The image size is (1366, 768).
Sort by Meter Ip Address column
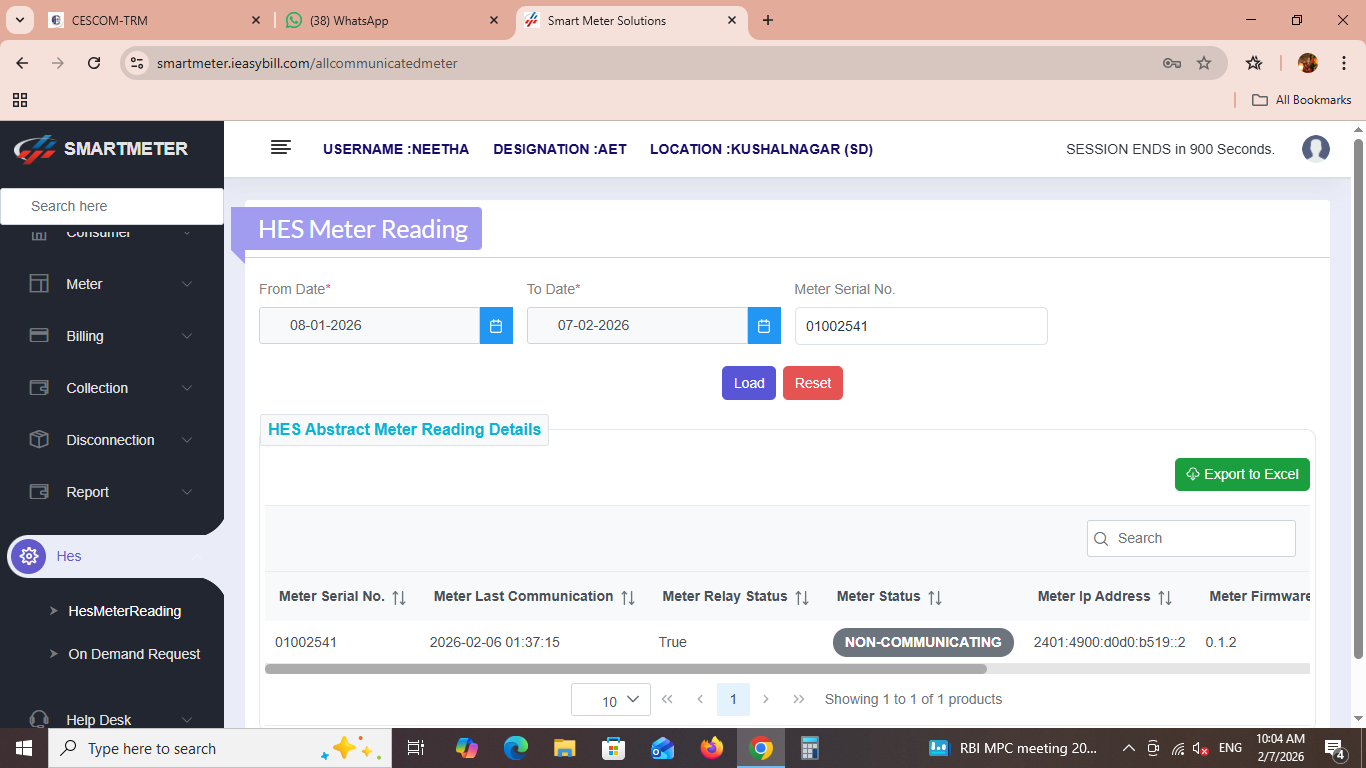pyautogui.click(x=1165, y=598)
